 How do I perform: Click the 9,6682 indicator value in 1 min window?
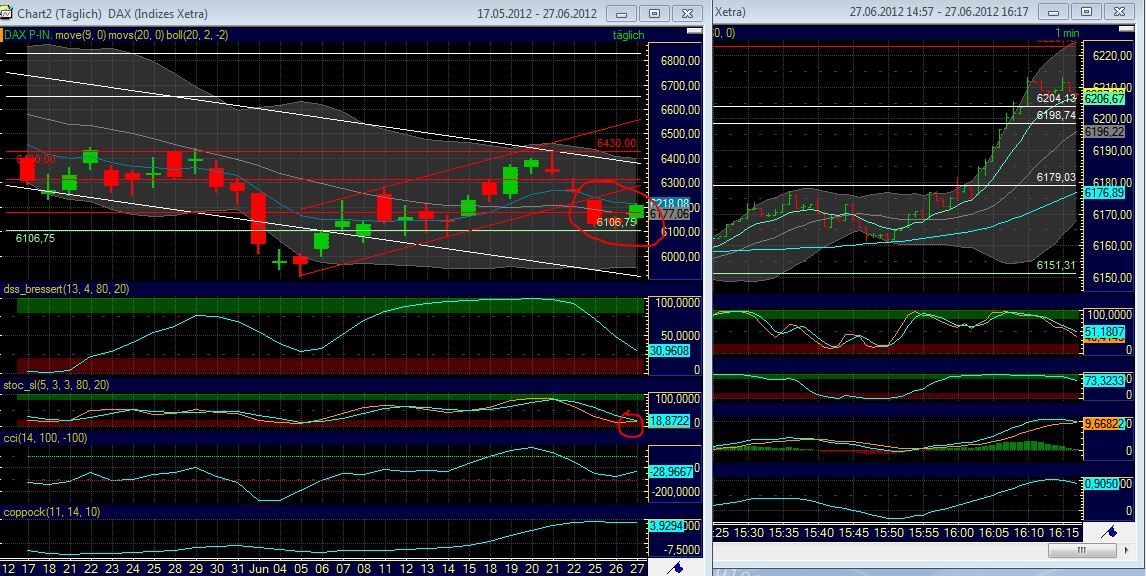pos(1103,423)
